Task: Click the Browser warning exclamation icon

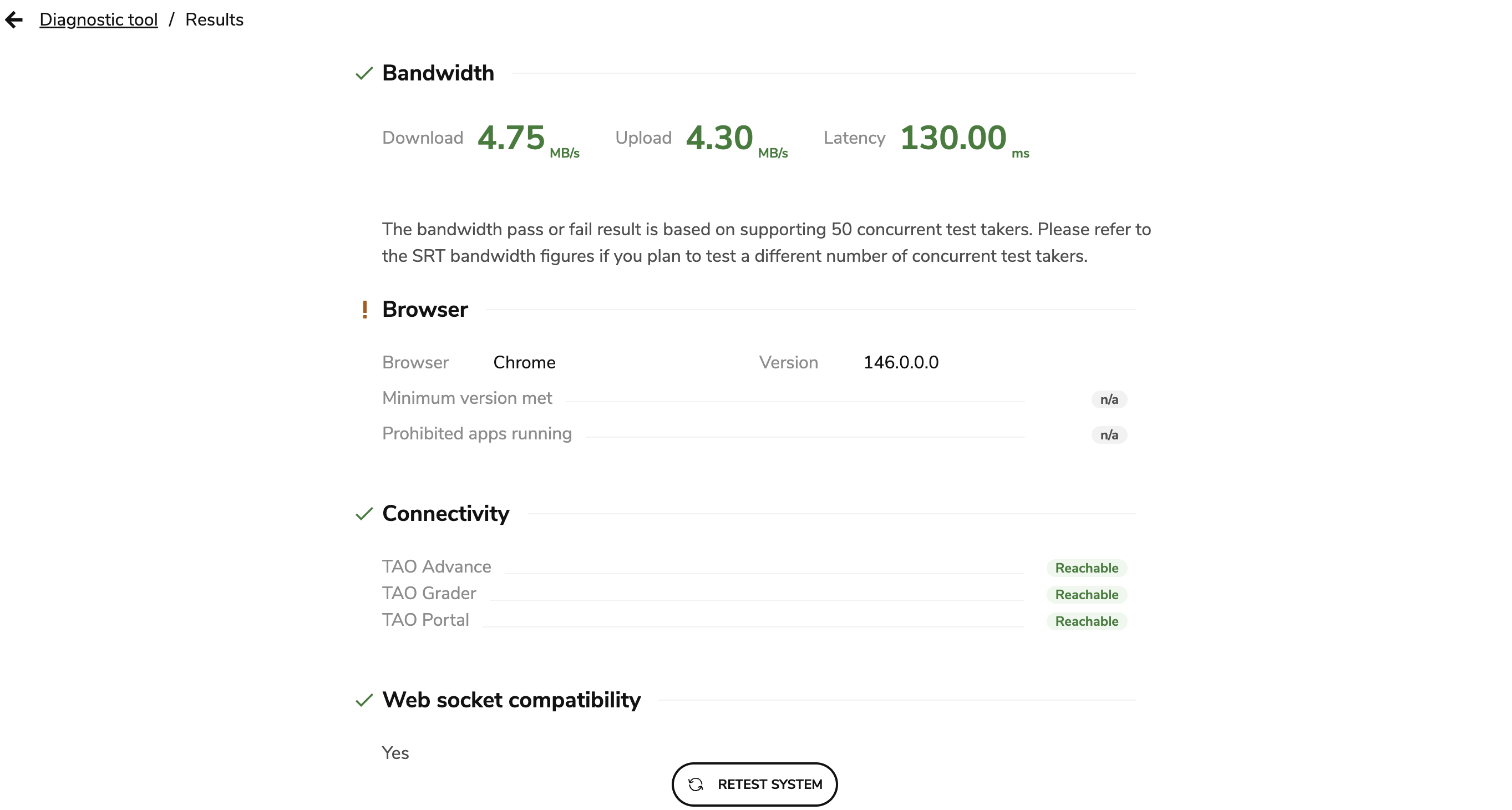Action: point(365,310)
